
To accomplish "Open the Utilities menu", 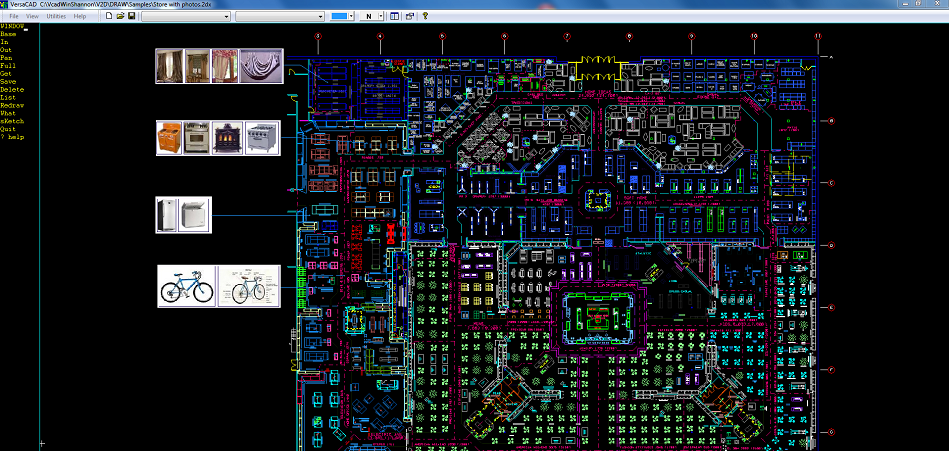I will pos(57,17).
